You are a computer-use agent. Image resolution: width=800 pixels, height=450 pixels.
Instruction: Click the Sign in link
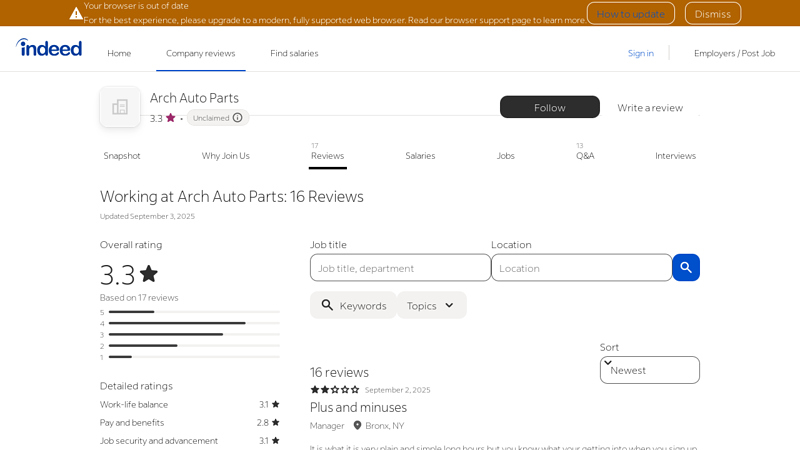click(641, 53)
